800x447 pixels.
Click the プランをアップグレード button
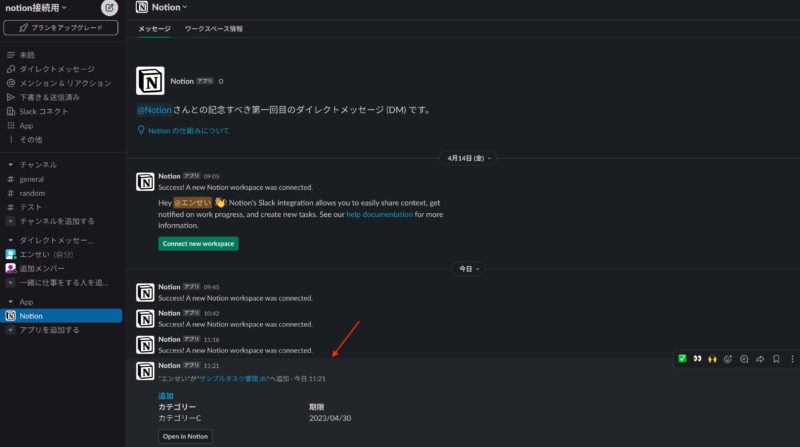point(61,28)
